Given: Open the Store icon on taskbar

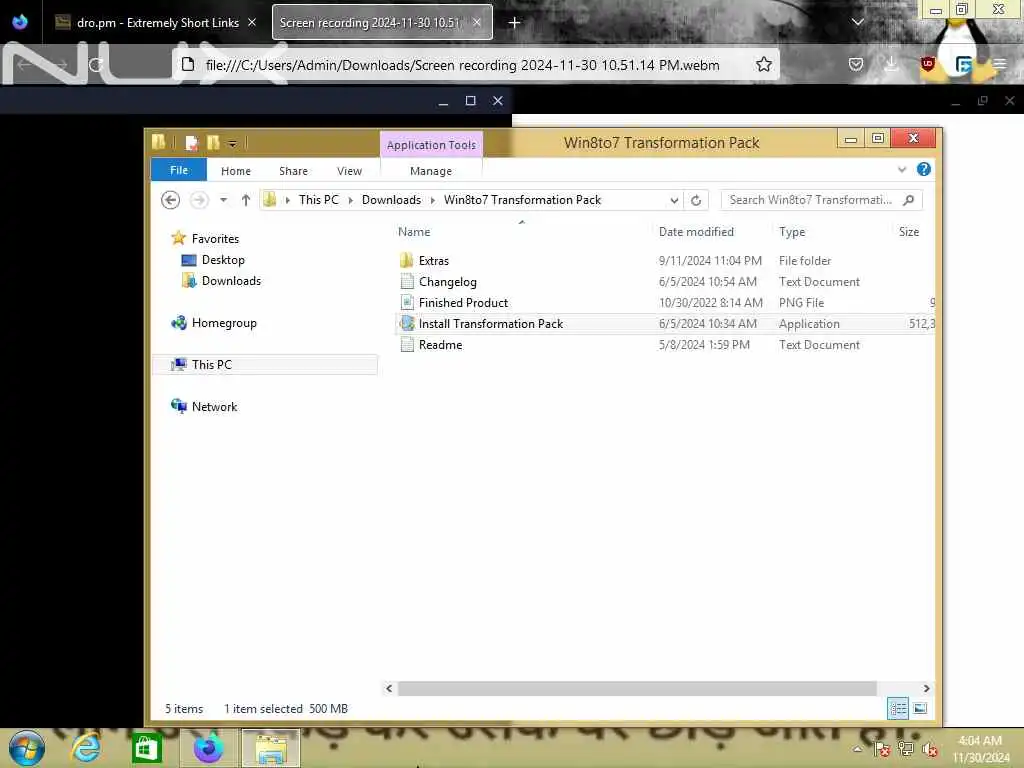Looking at the screenshot, I should [146, 748].
